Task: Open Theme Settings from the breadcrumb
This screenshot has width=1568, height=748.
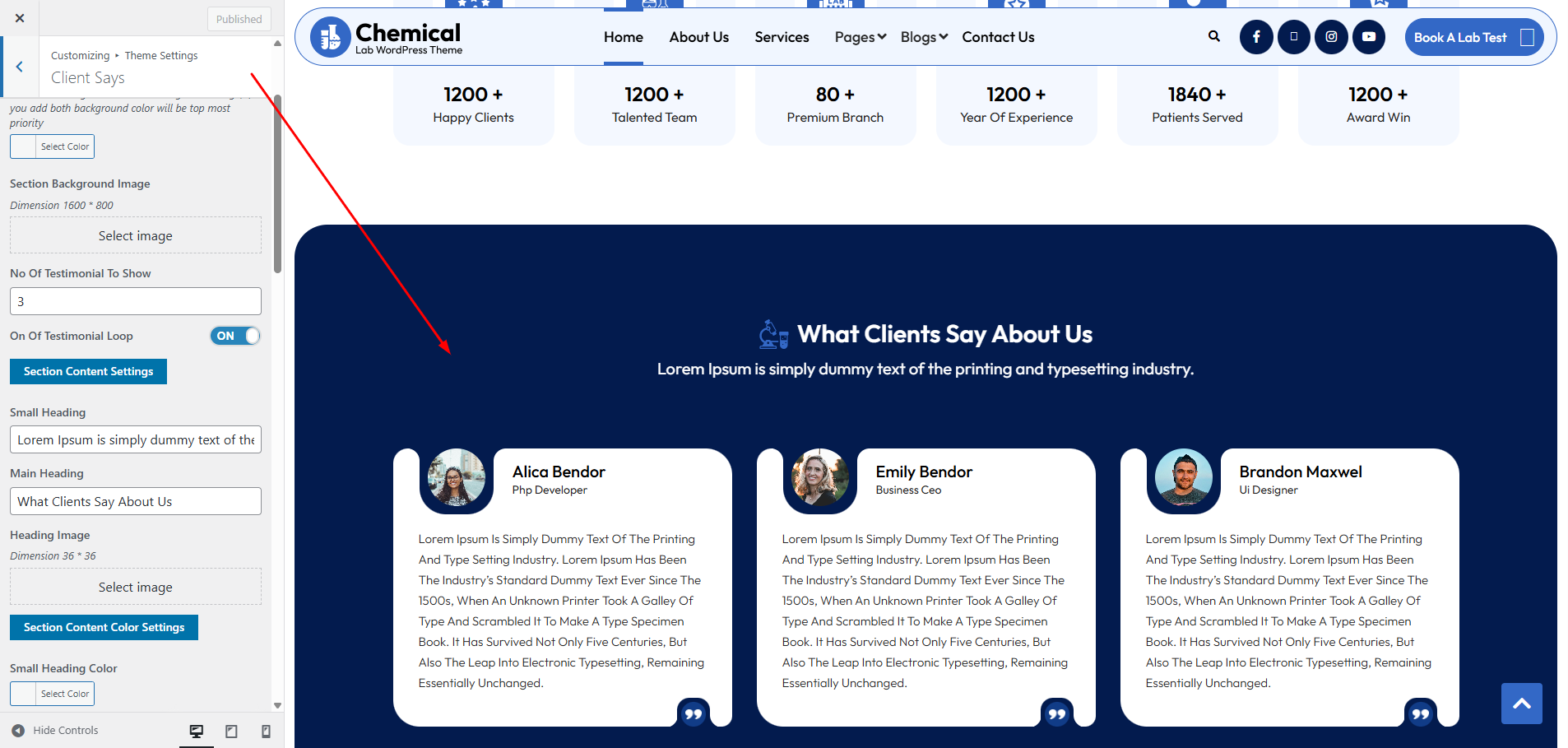Action: (x=160, y=55)
